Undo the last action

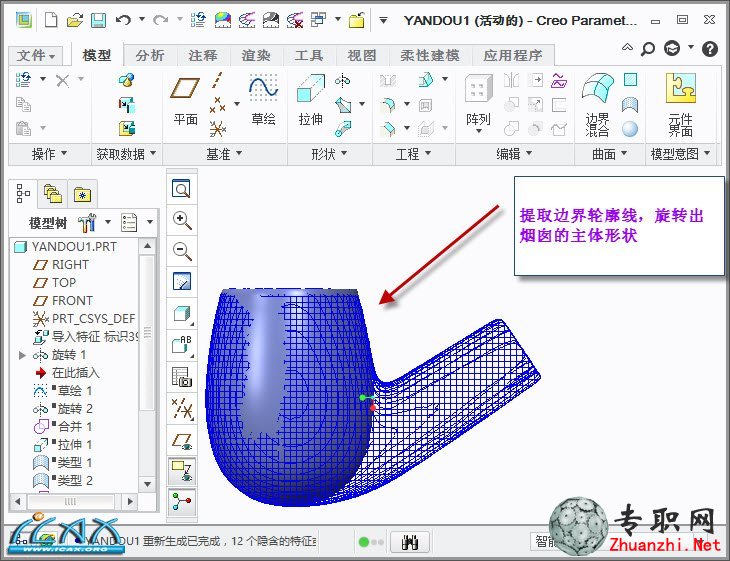point(123,20)
